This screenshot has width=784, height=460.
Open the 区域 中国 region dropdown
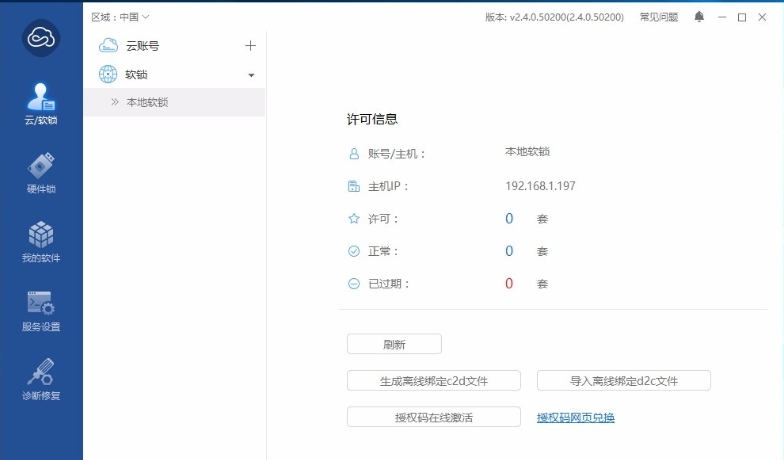coord(120,17)
